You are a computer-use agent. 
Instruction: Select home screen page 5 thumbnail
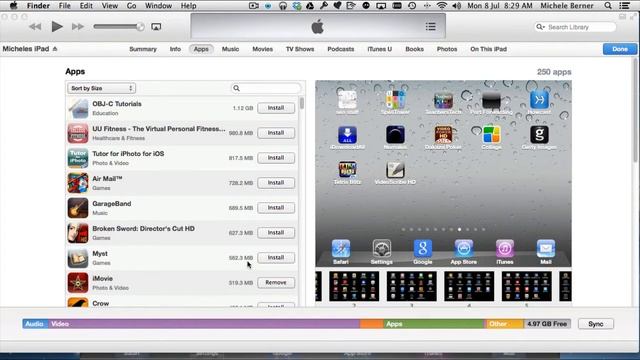527,287
